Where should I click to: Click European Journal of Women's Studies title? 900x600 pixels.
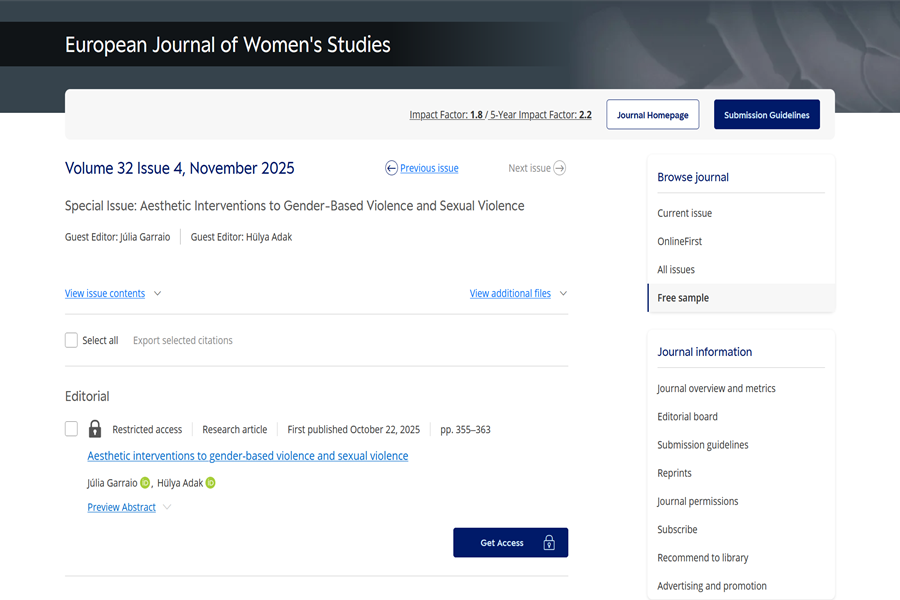228,45
